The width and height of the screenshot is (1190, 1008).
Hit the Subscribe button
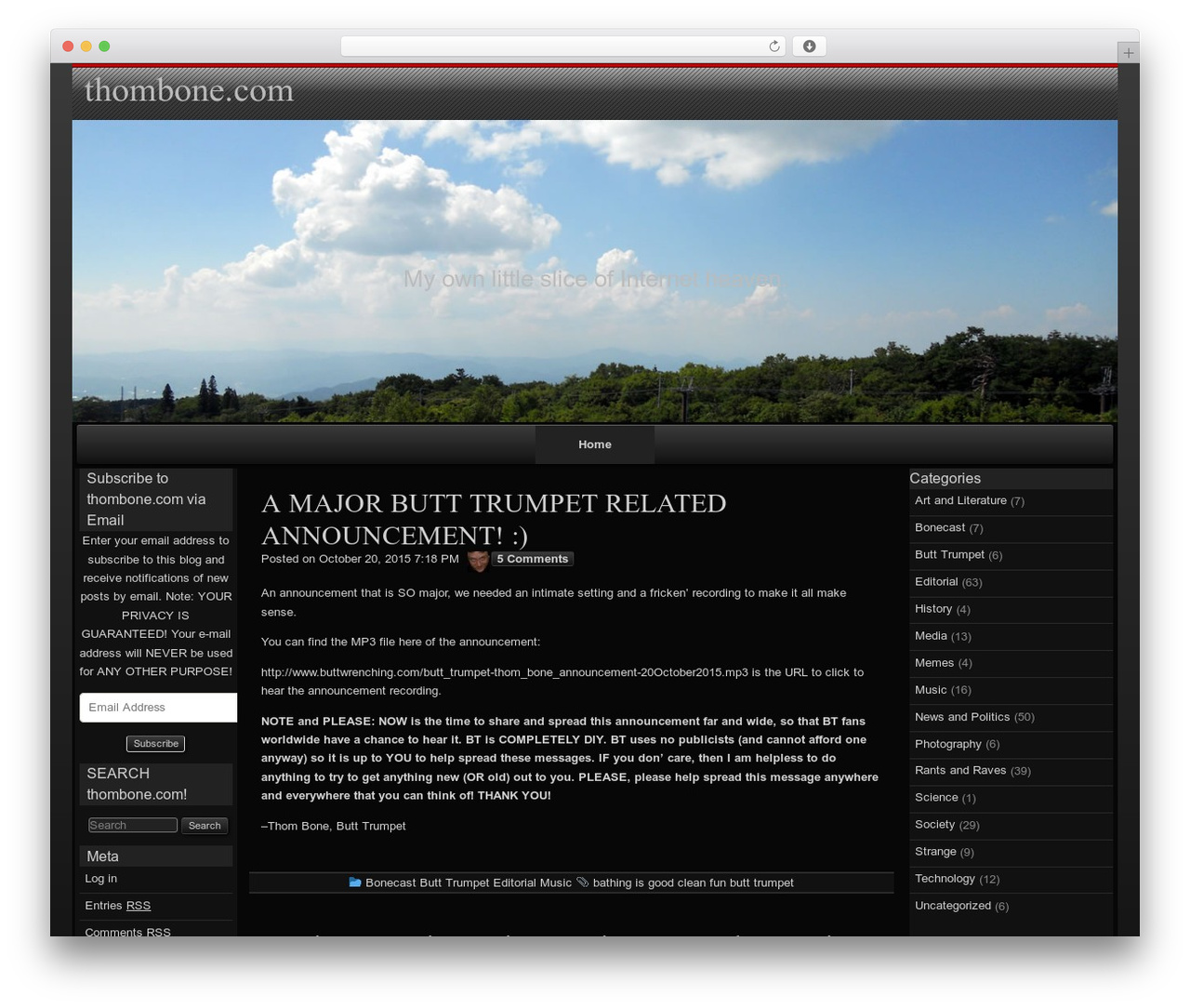coord(155,744)
